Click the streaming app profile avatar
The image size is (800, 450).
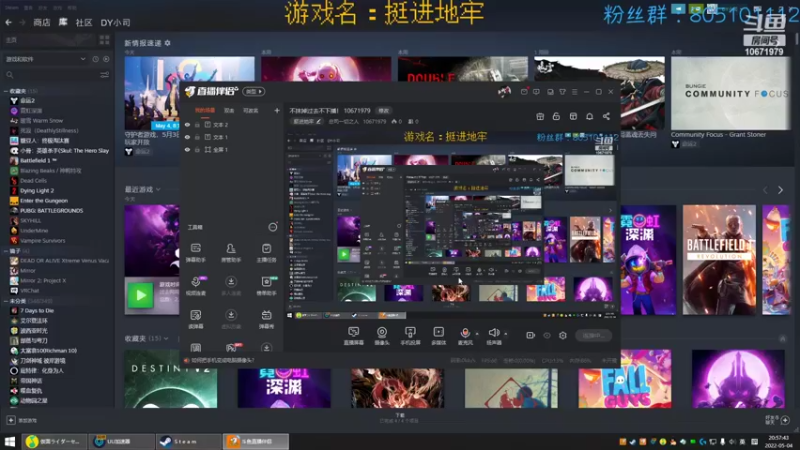504,92
